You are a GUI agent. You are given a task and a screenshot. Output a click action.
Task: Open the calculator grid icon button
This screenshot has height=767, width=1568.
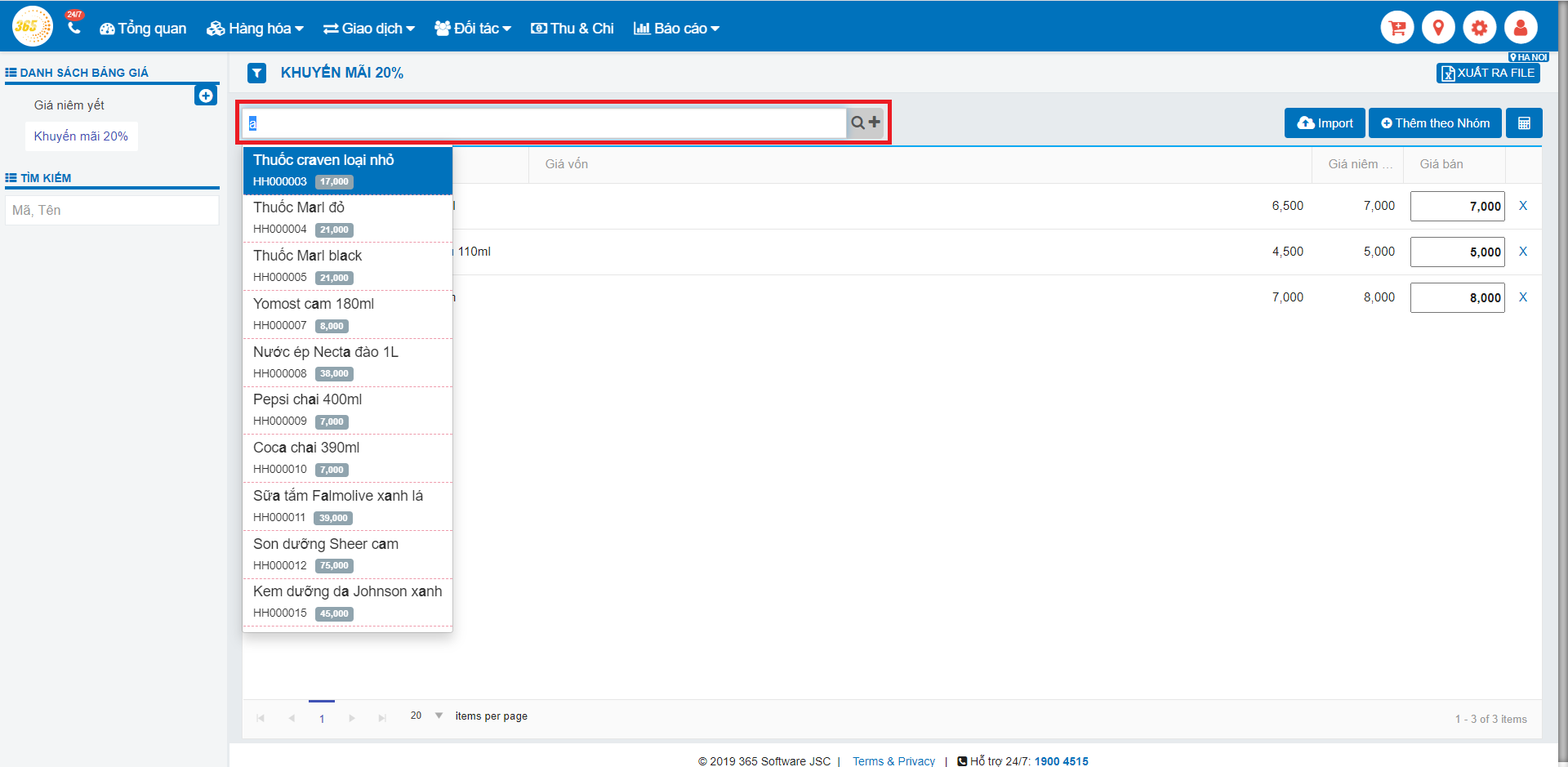tap(1524, 123)
